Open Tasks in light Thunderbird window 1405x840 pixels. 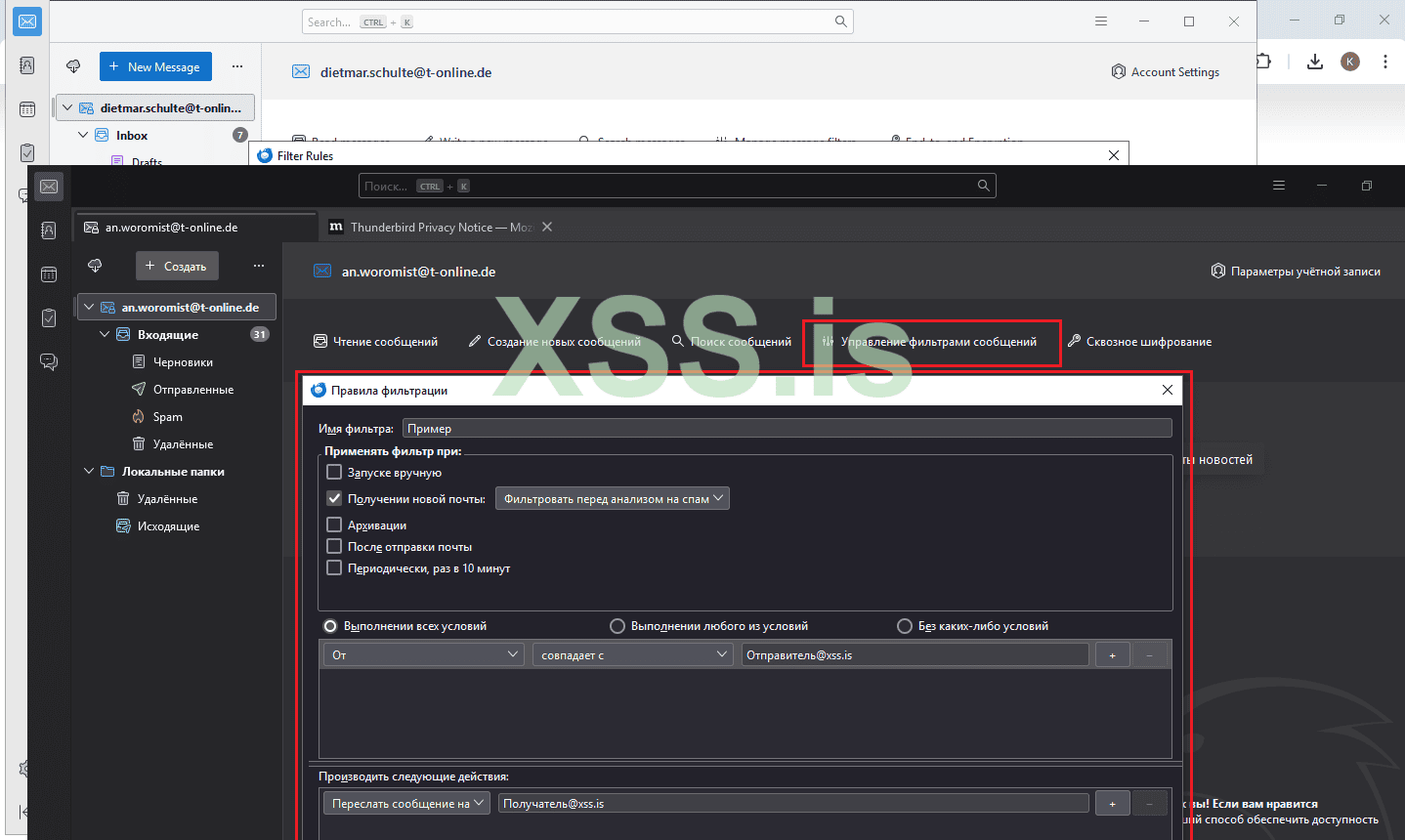tap(27, 152)
